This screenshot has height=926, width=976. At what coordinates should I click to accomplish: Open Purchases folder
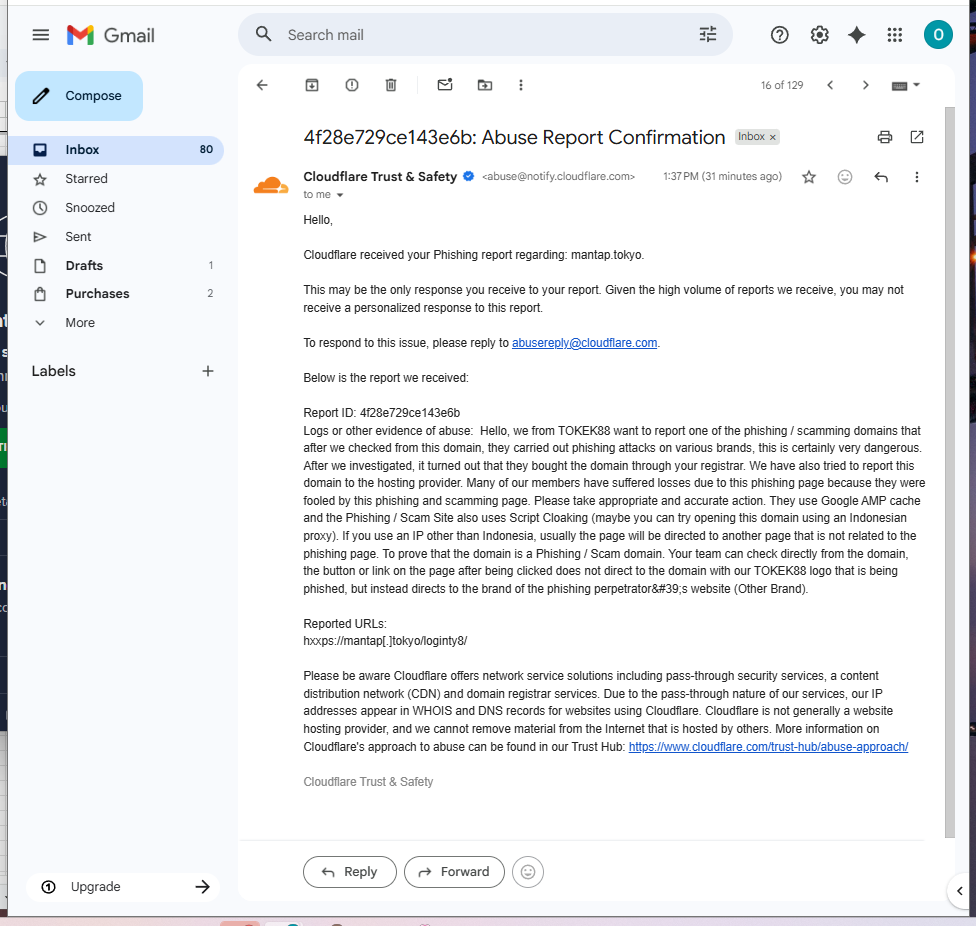[x=97, y=294]
